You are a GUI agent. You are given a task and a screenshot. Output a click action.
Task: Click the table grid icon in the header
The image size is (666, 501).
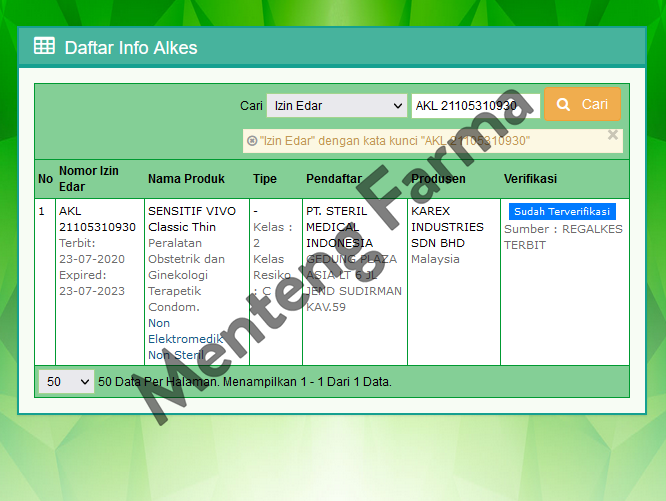[44, 46]
